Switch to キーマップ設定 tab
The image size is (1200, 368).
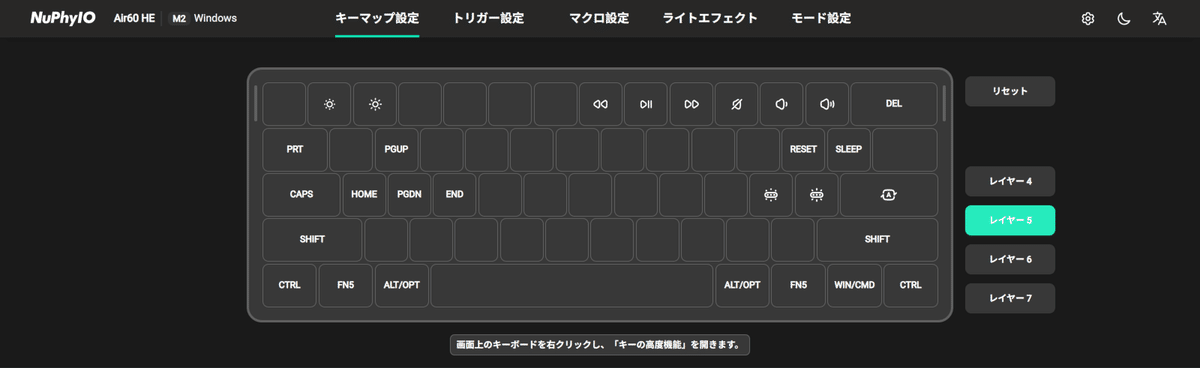point(377,18)
